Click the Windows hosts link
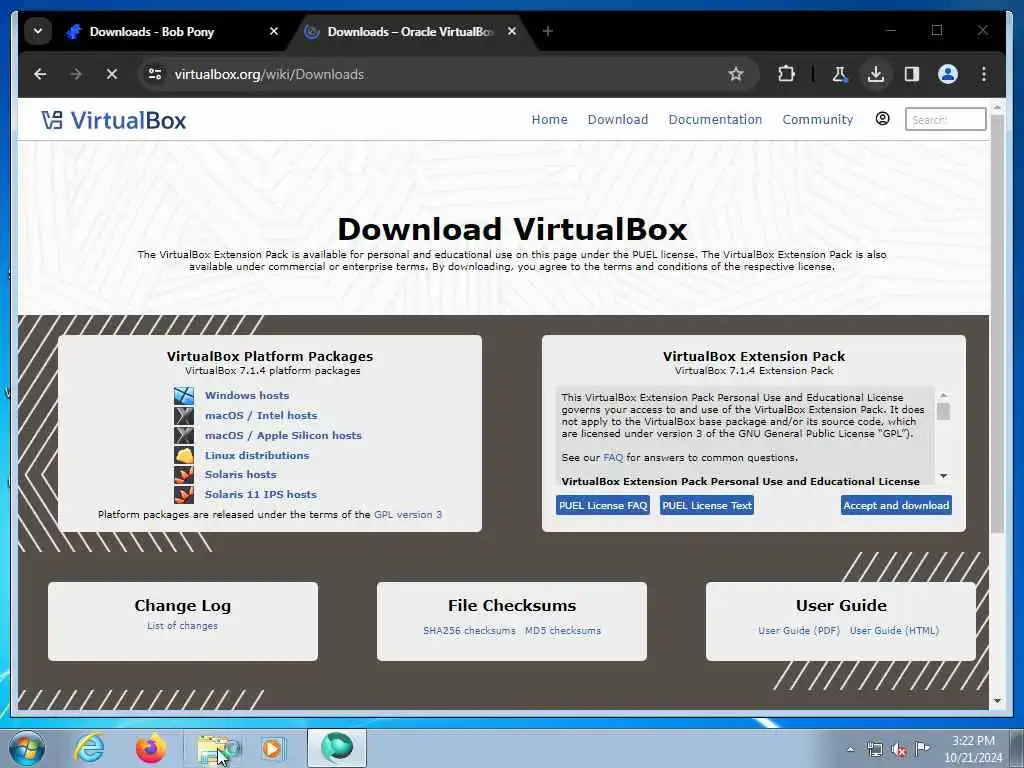The height and width of the screenshot is (768, 1024). [247, 395]
